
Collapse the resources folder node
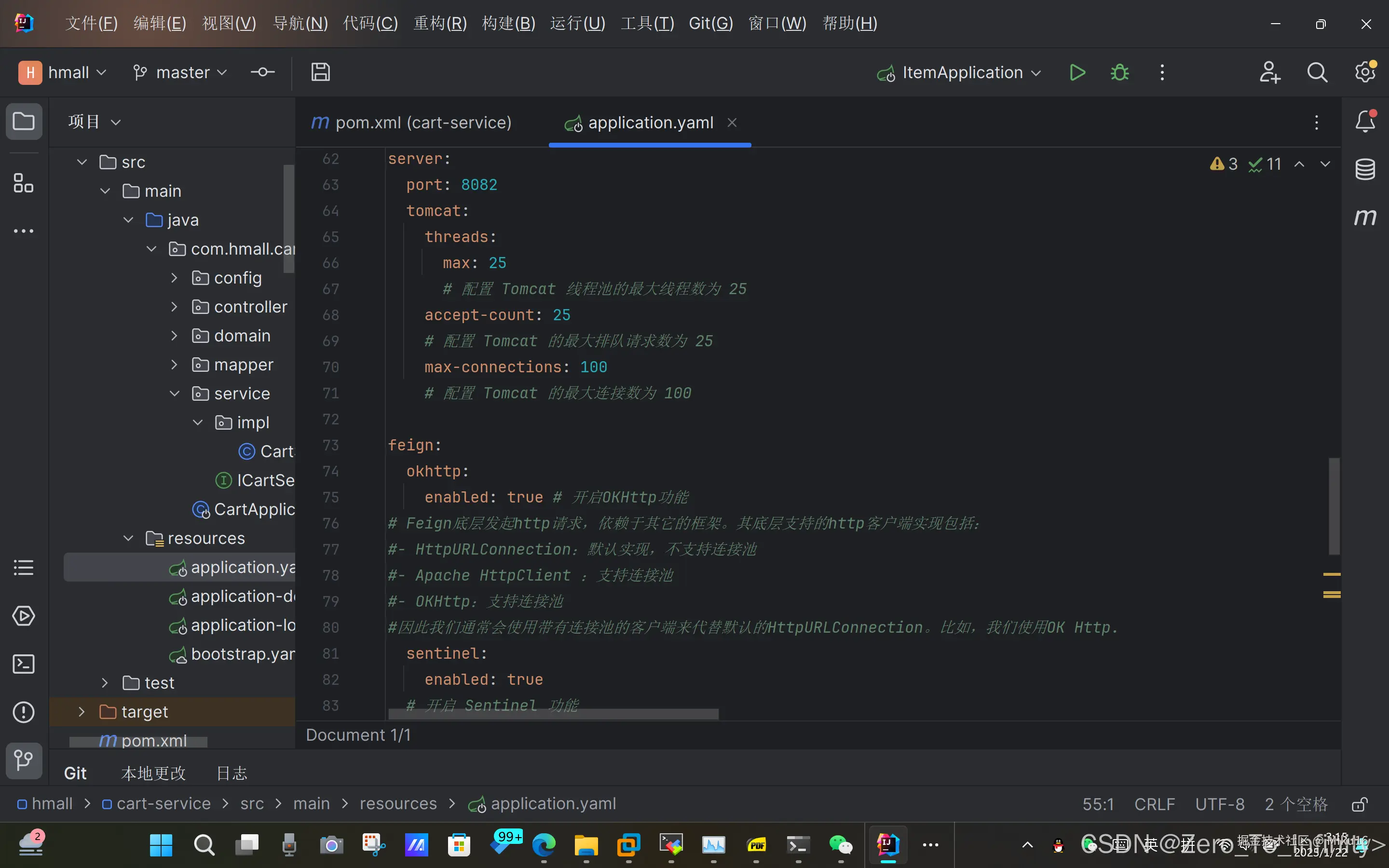[x=128, y=539]
